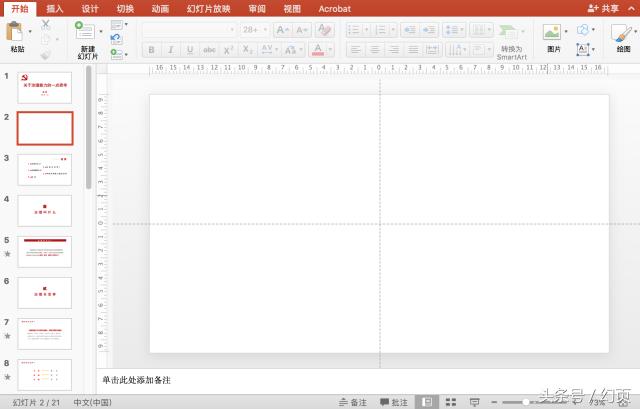Open the 幻灯片放映 (Slide Show) tab
The width and height of the screenshot is (640, 409).
[x=207, y=8]
